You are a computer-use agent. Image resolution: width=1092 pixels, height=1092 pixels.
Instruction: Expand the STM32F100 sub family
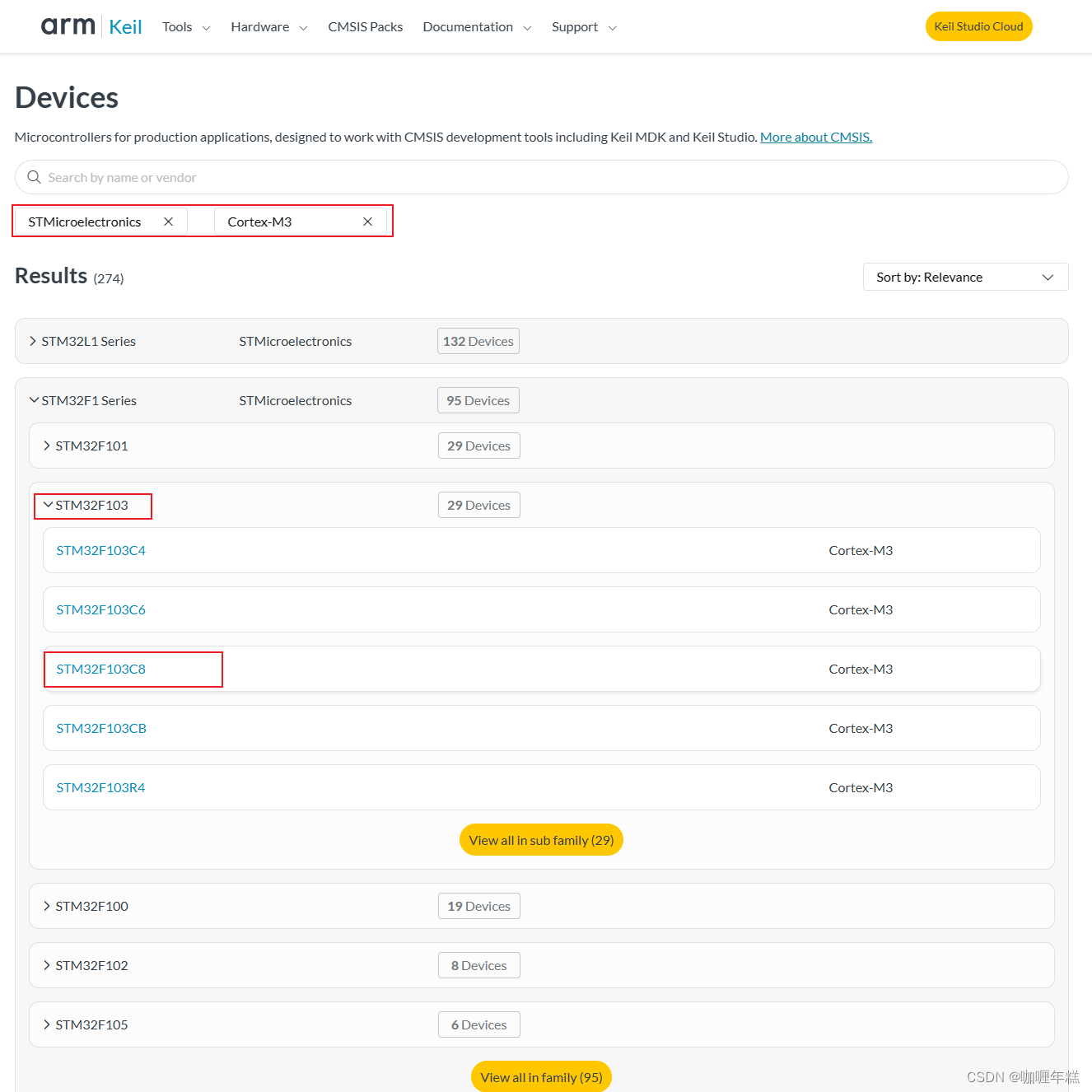pos(542,906)
